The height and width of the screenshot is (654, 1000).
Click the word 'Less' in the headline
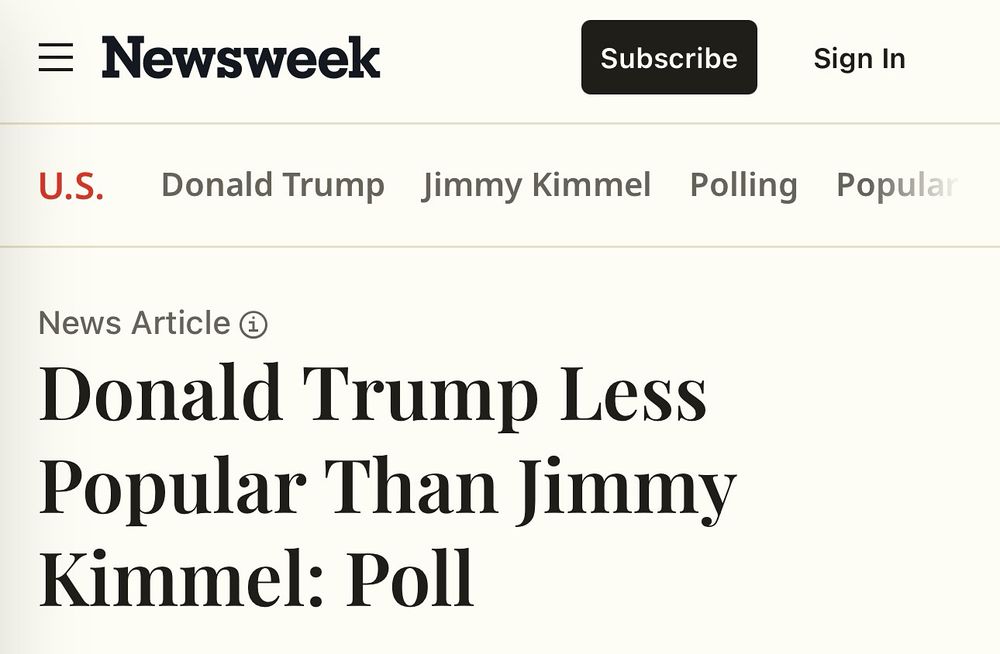[x=633, y=394]
